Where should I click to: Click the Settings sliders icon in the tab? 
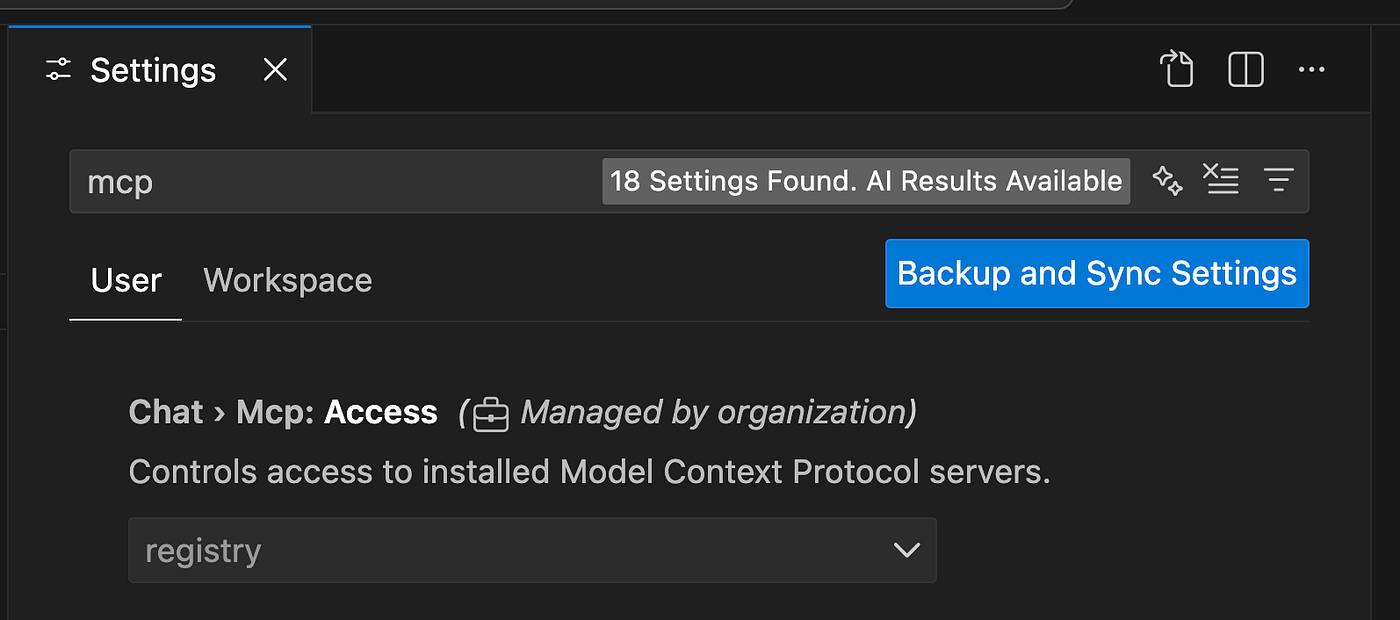pos(57,69)
